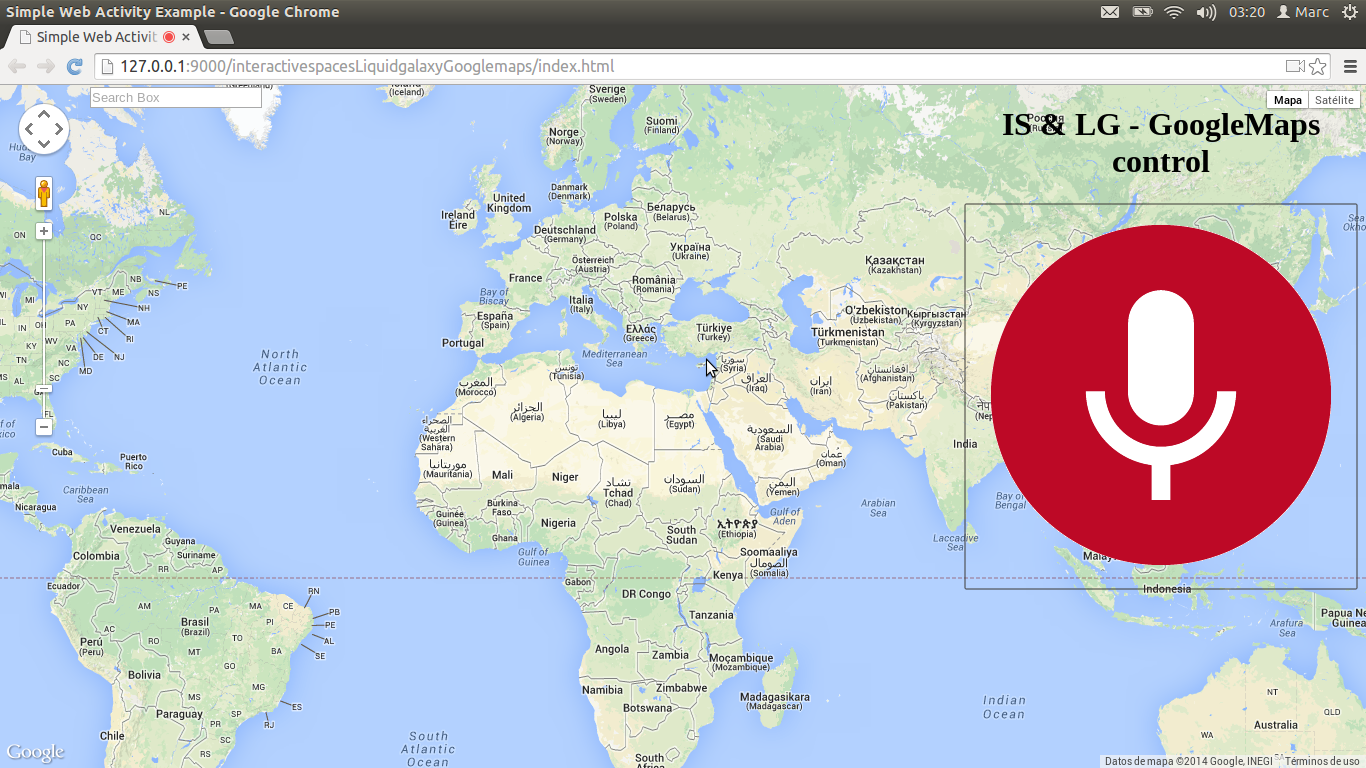Open the system gear menu
The height and width of the screenshot is (768, 1366).
1350,12
